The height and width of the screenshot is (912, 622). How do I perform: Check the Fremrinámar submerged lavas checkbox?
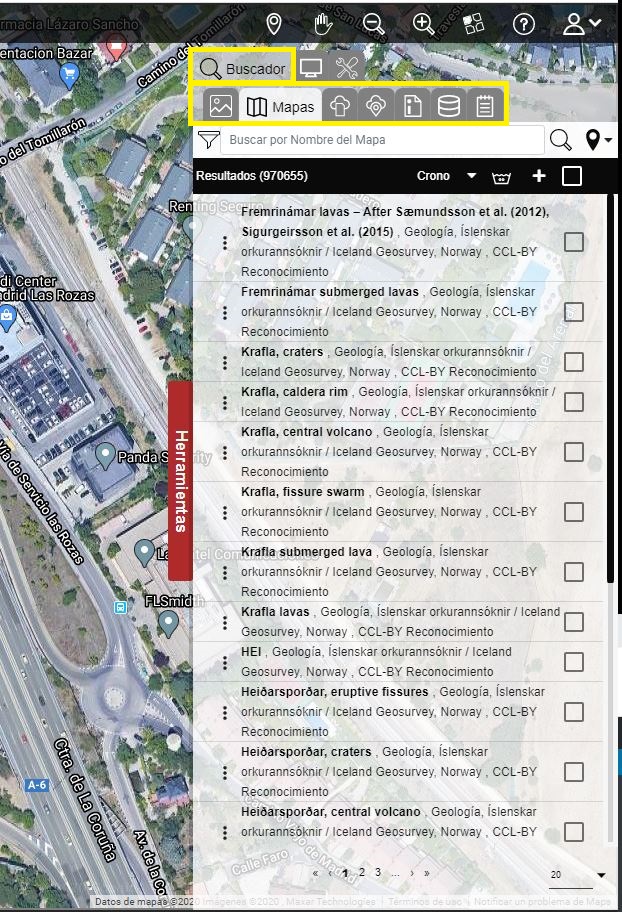574,312
